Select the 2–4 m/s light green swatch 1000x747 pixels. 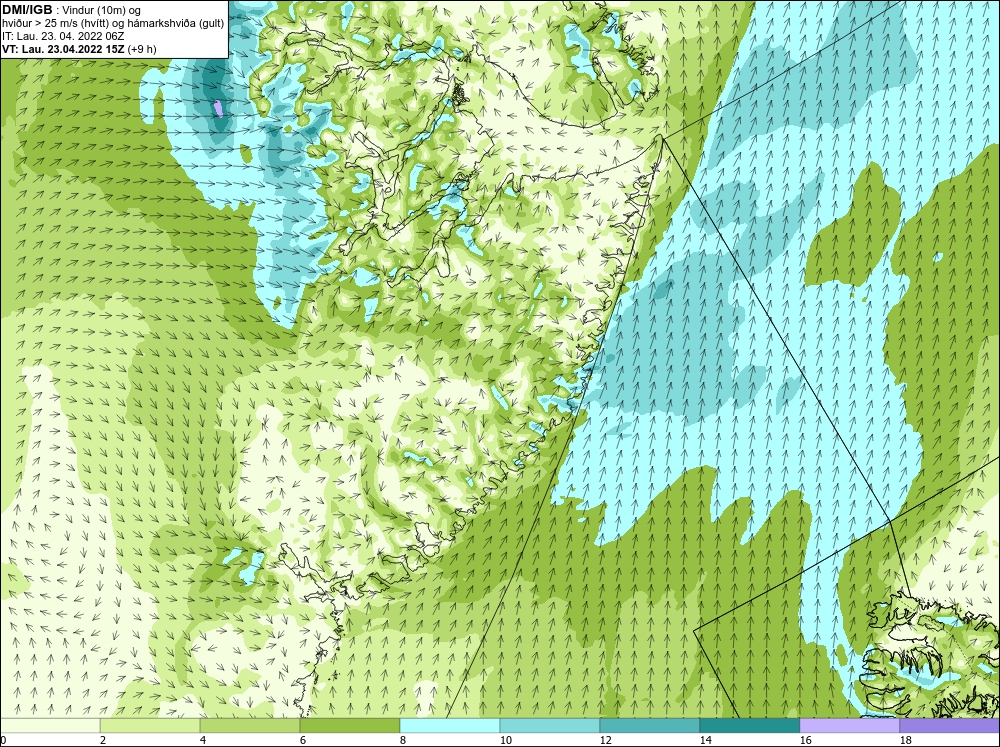(150, 726)
